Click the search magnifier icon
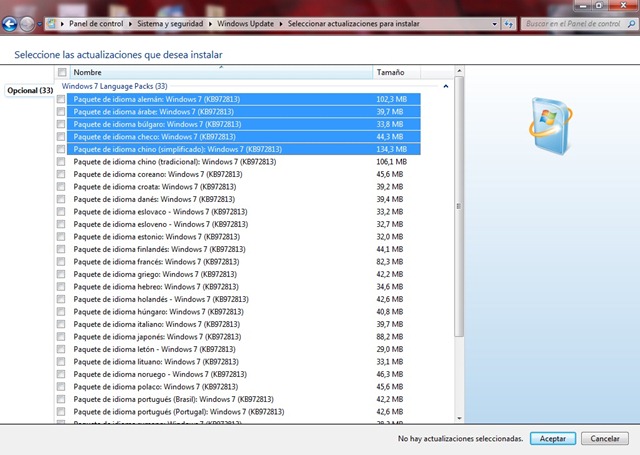 631,24
